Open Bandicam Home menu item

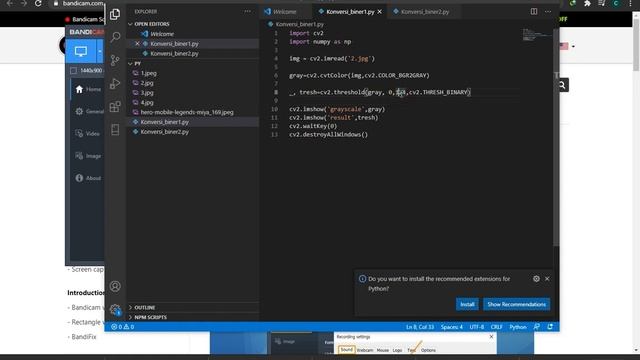coord(88,89)
